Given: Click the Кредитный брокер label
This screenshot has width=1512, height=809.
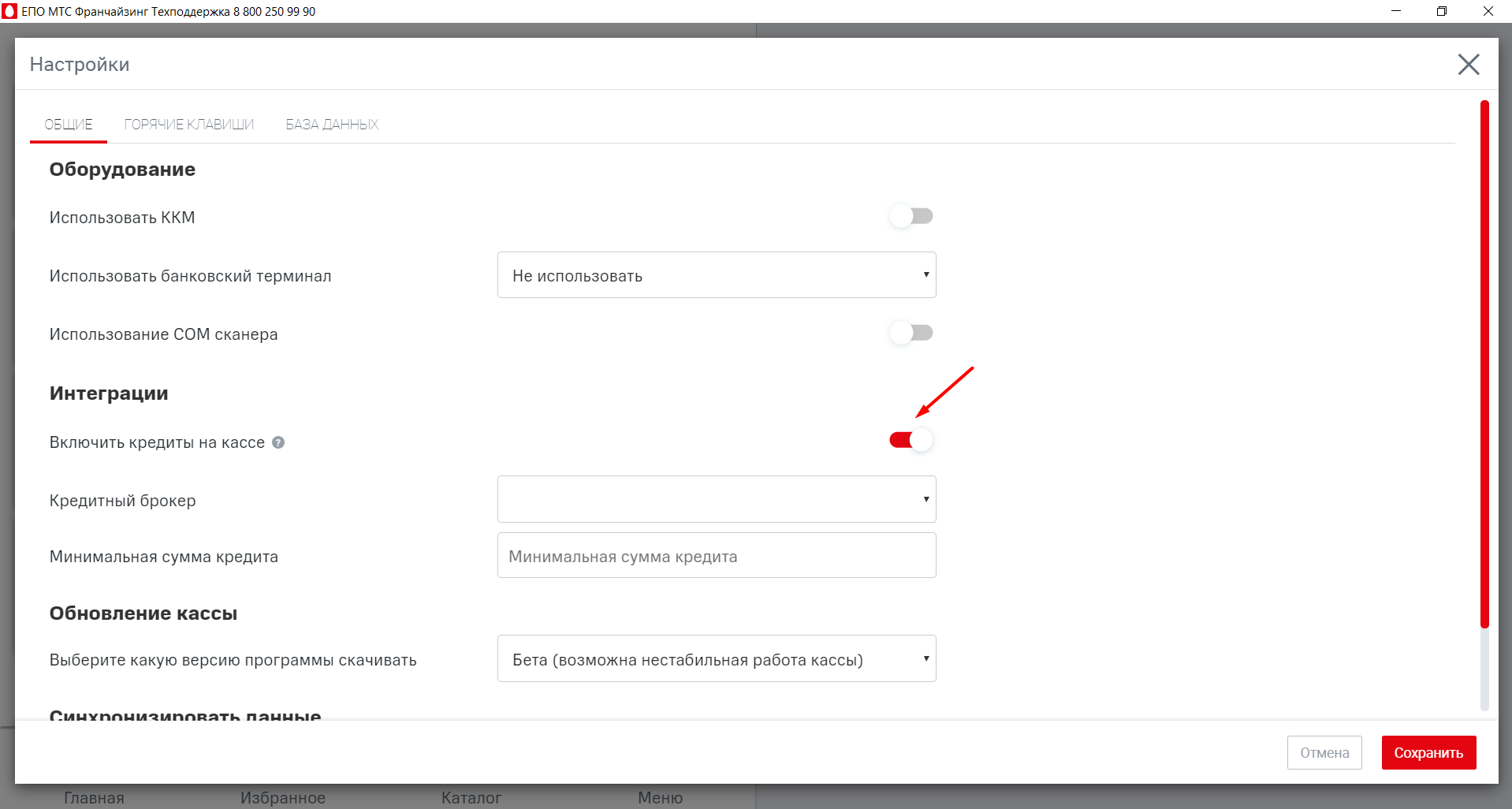Looking at the screenshot, I should pyautogui.click(x=122, y=501).
